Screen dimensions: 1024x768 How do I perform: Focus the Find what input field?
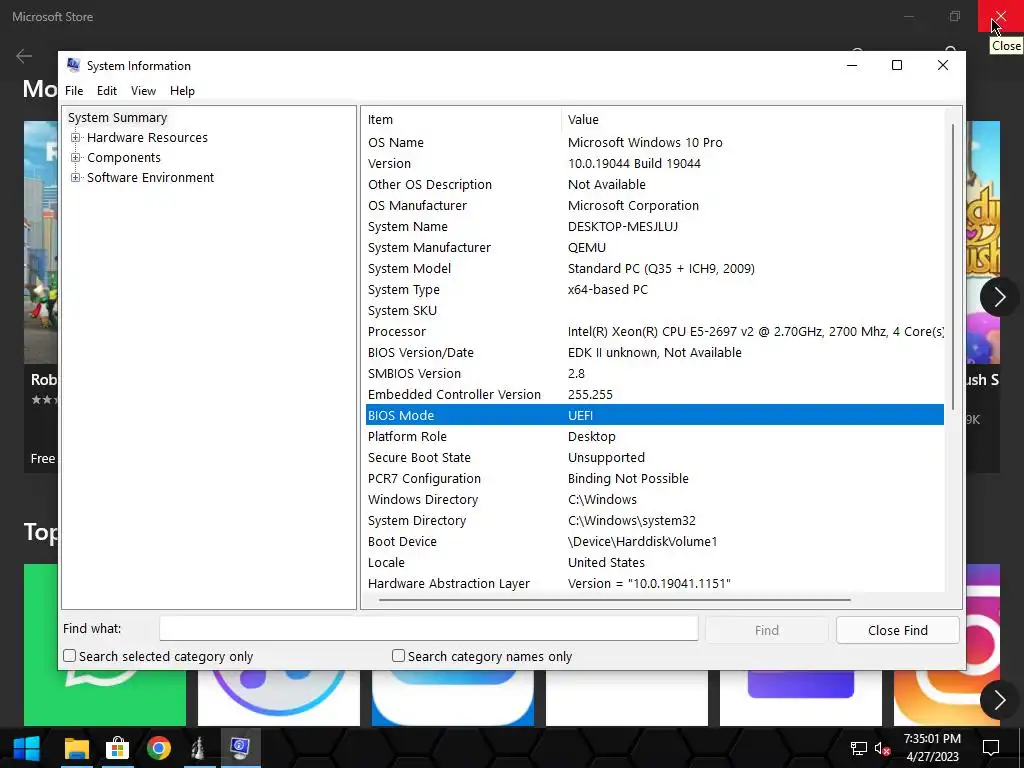point(428,629)
